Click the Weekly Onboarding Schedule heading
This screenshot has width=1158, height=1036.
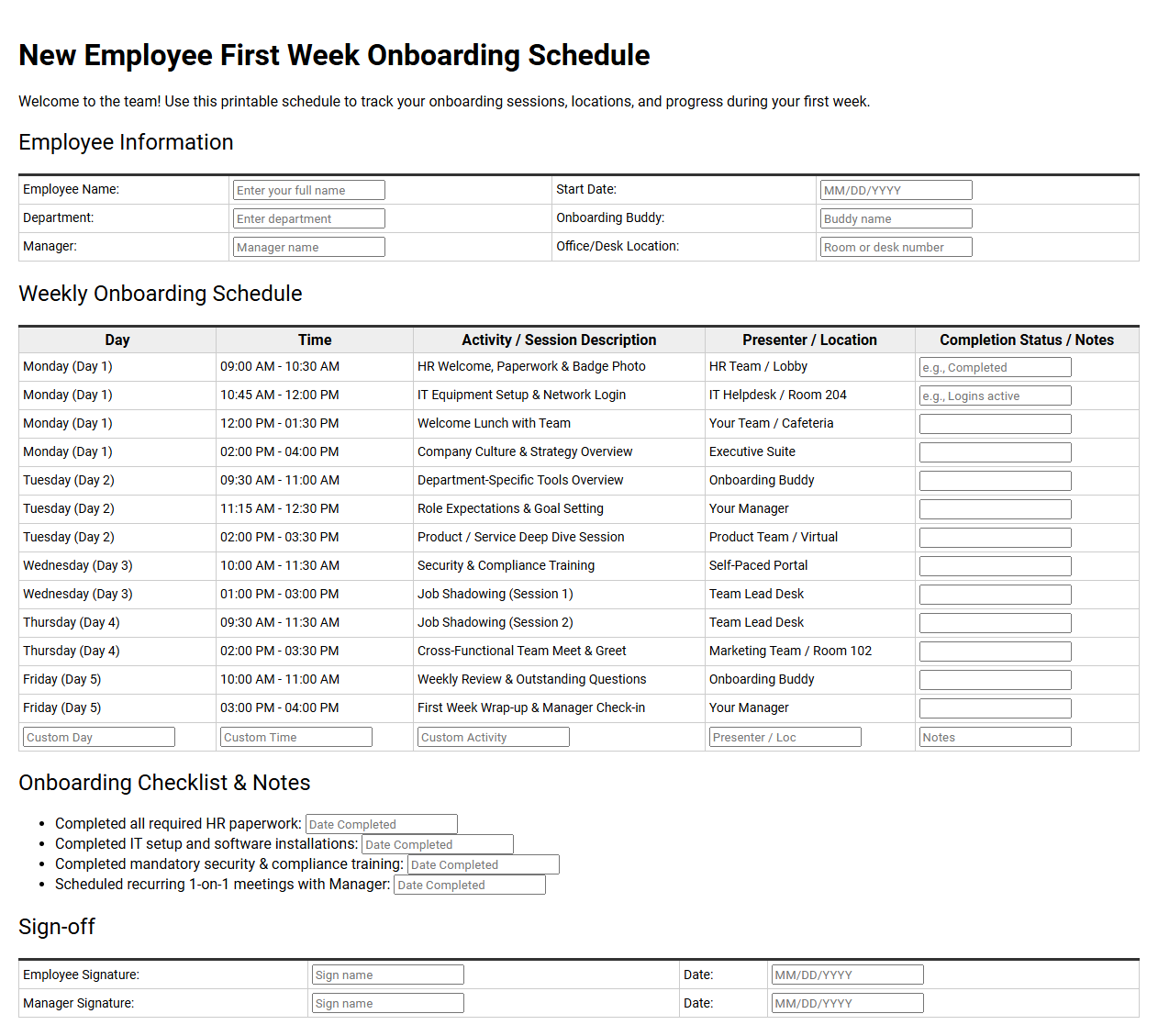[x=161, y=294]
